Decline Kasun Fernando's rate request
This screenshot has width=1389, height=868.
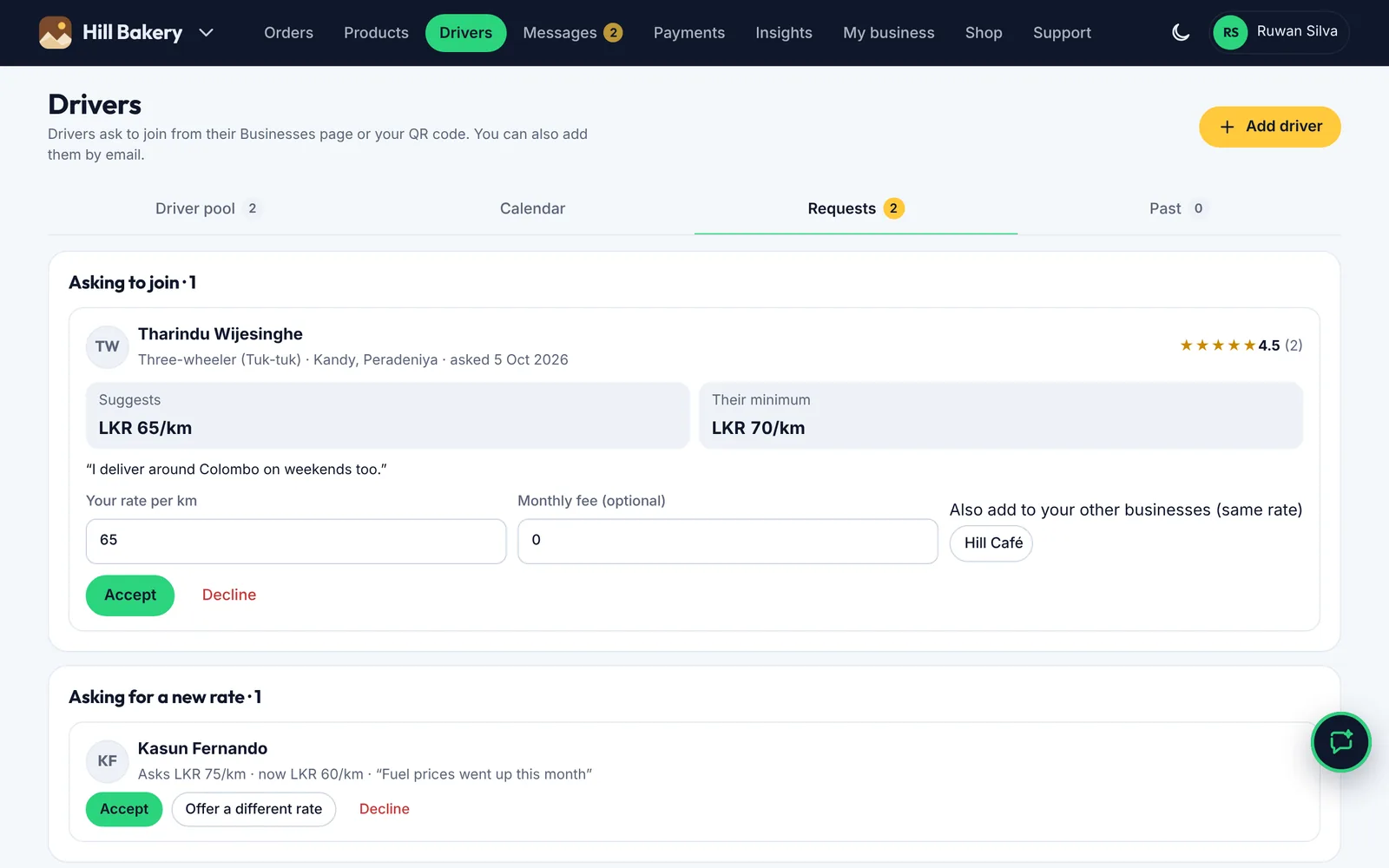point(385,809)
